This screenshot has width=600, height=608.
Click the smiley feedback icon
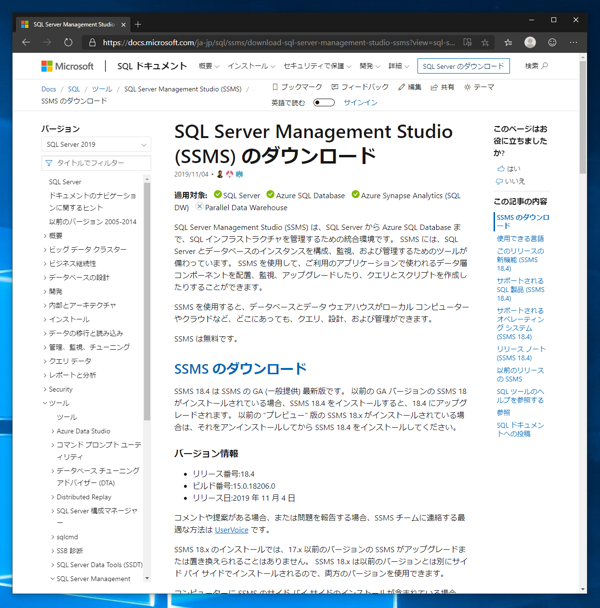[552, 42]
